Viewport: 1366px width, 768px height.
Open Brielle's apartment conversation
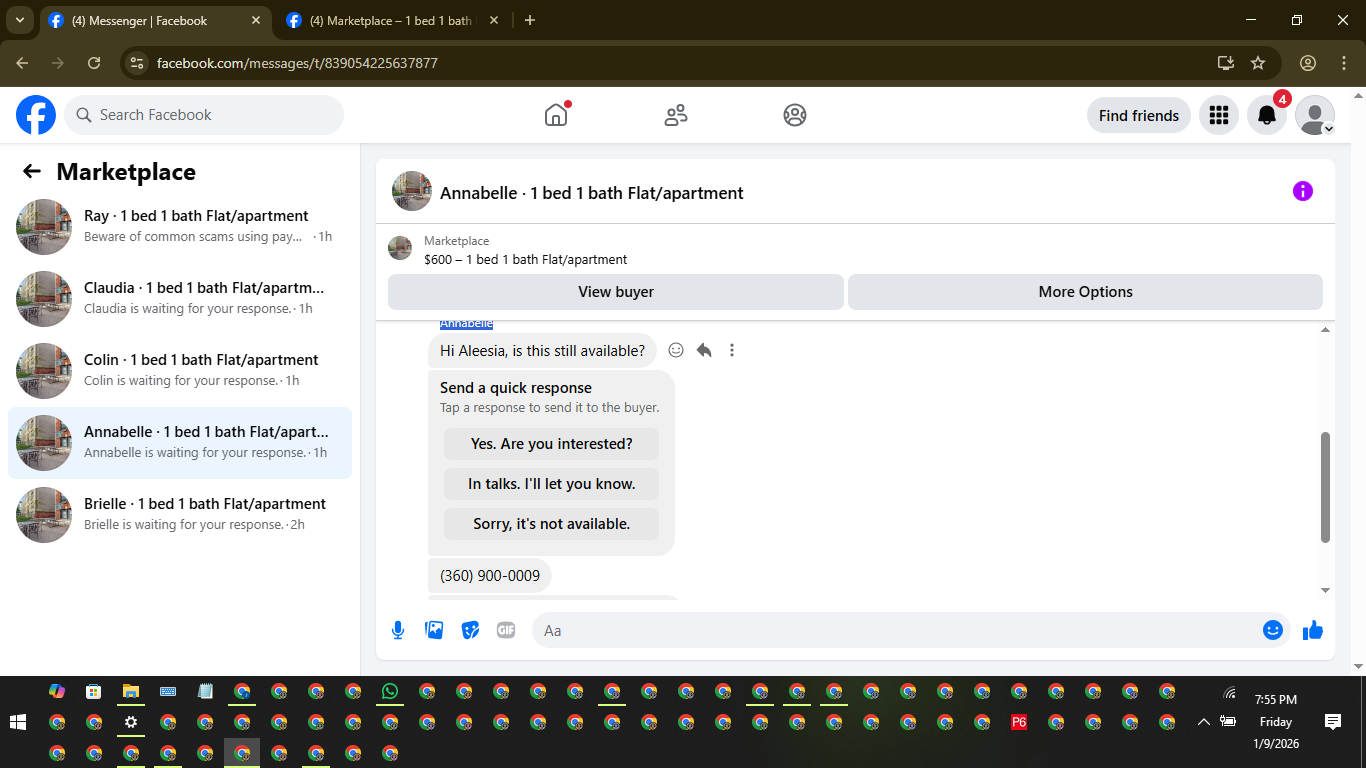180,515
